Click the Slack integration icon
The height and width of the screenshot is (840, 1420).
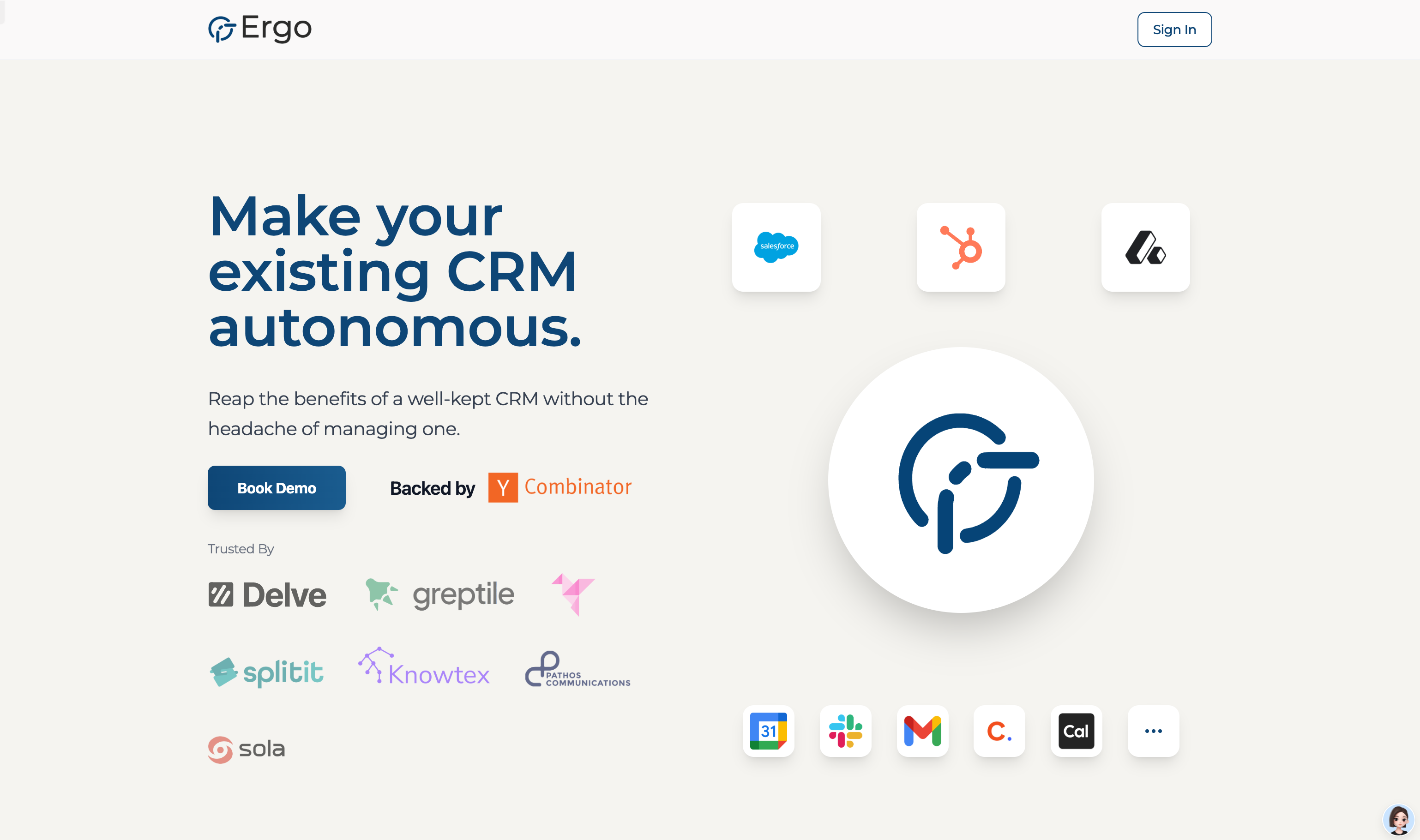(x=845, y=731)
